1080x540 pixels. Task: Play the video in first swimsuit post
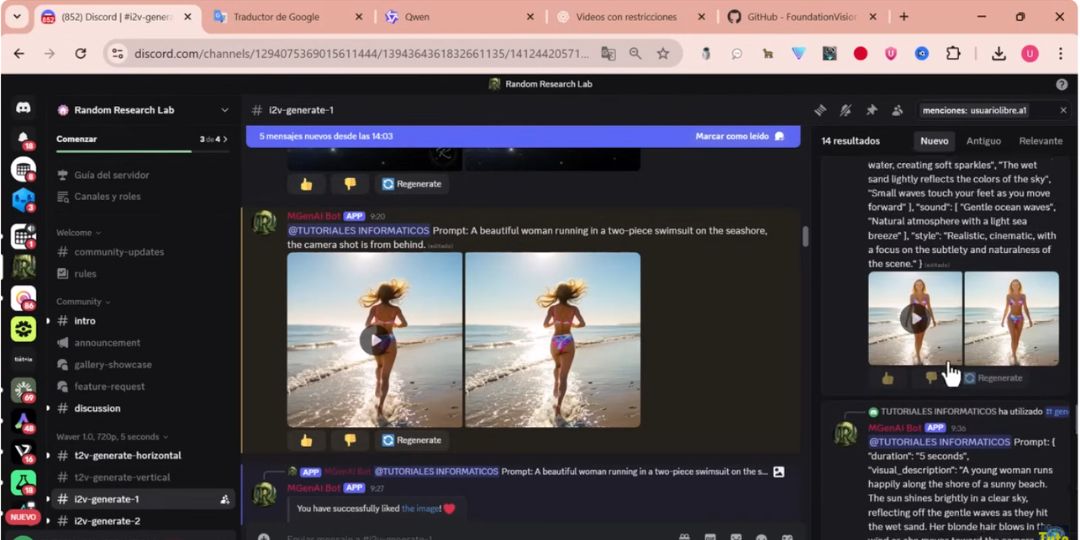375,340
